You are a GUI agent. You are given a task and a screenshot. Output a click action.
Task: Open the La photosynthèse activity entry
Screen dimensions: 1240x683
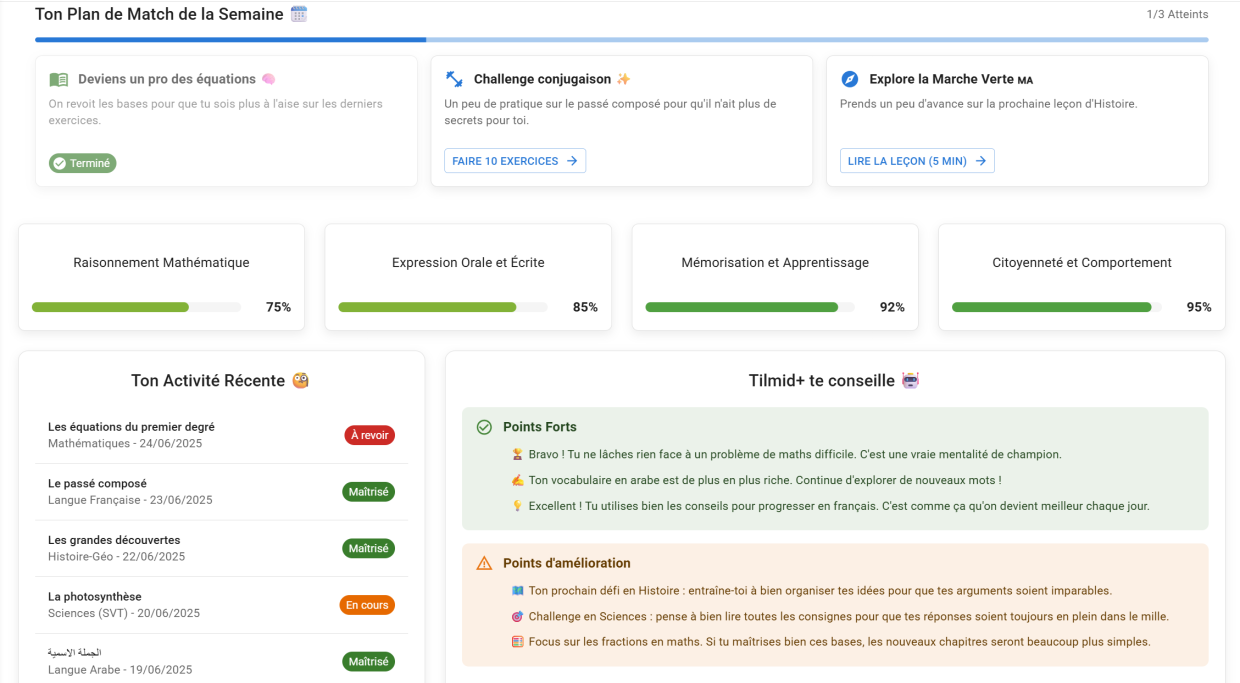(x=95, y=597)
